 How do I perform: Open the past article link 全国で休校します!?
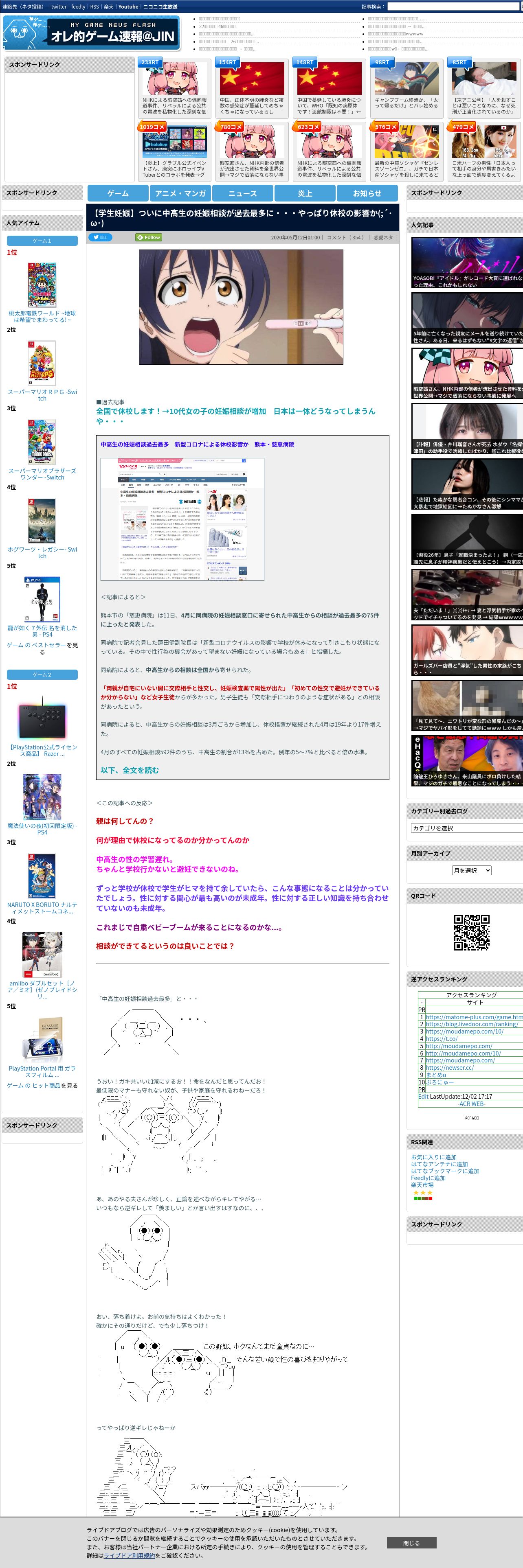click(235, 416)
